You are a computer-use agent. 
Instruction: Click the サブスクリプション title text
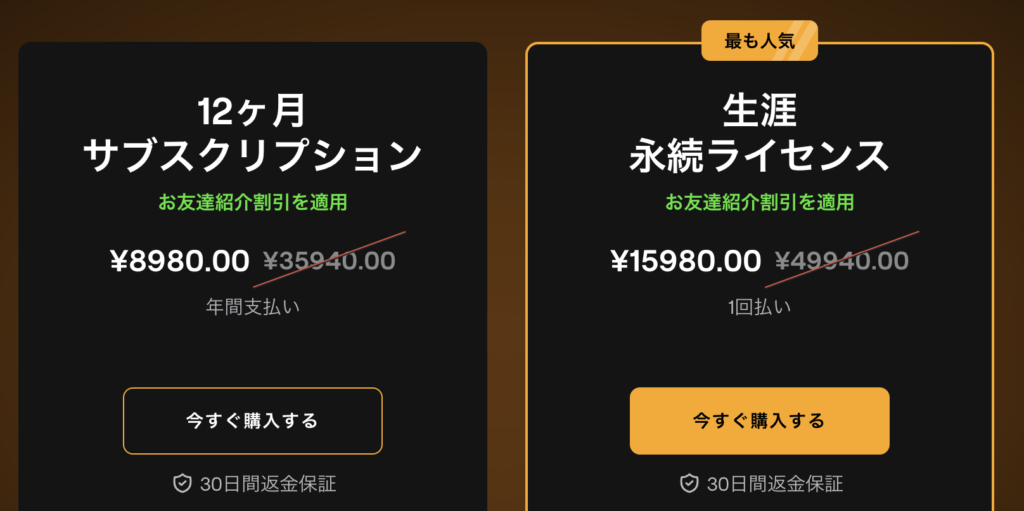[x=252, y=156]
